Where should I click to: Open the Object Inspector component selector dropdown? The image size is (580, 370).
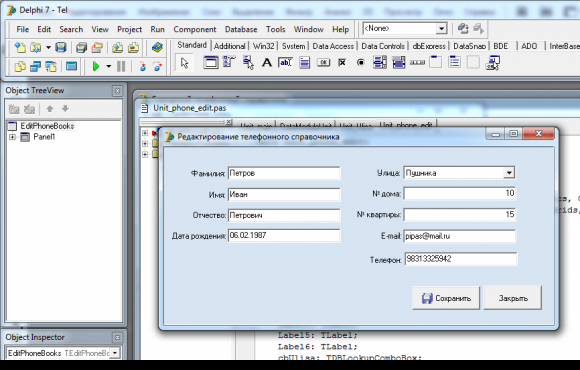click(115, 353)
